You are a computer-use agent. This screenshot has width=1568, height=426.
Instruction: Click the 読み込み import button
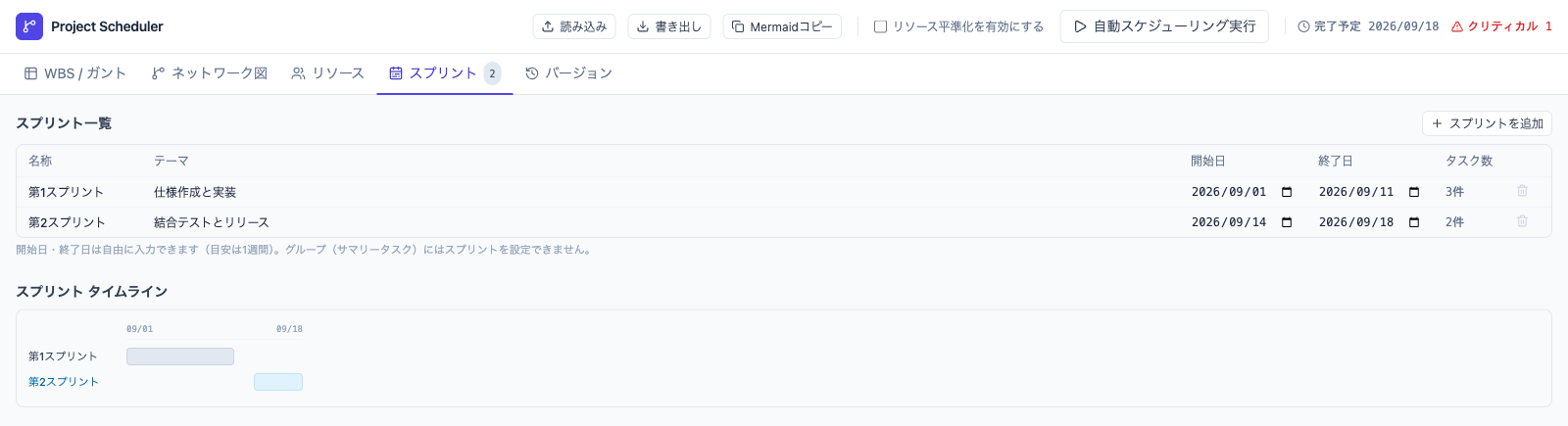(x=574, y=26)
